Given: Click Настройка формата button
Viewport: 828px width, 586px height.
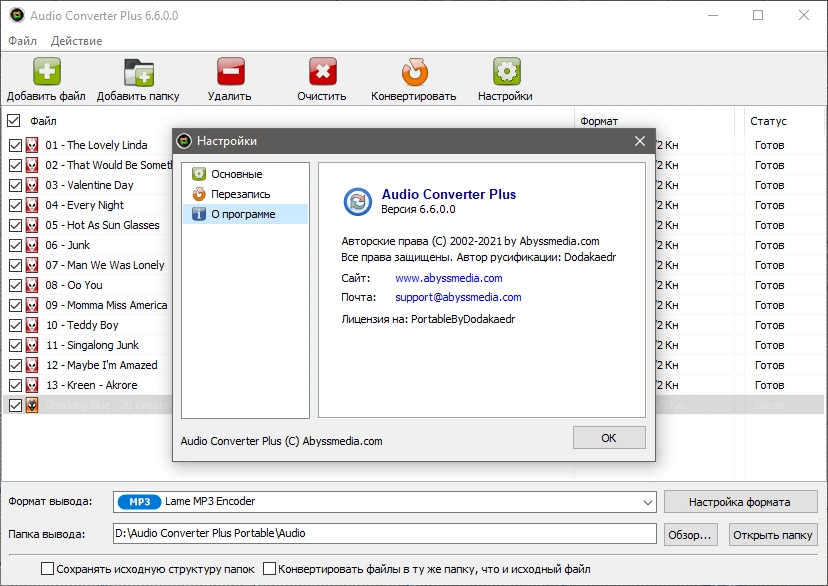Looking at the screenshot, I should 740,502.
